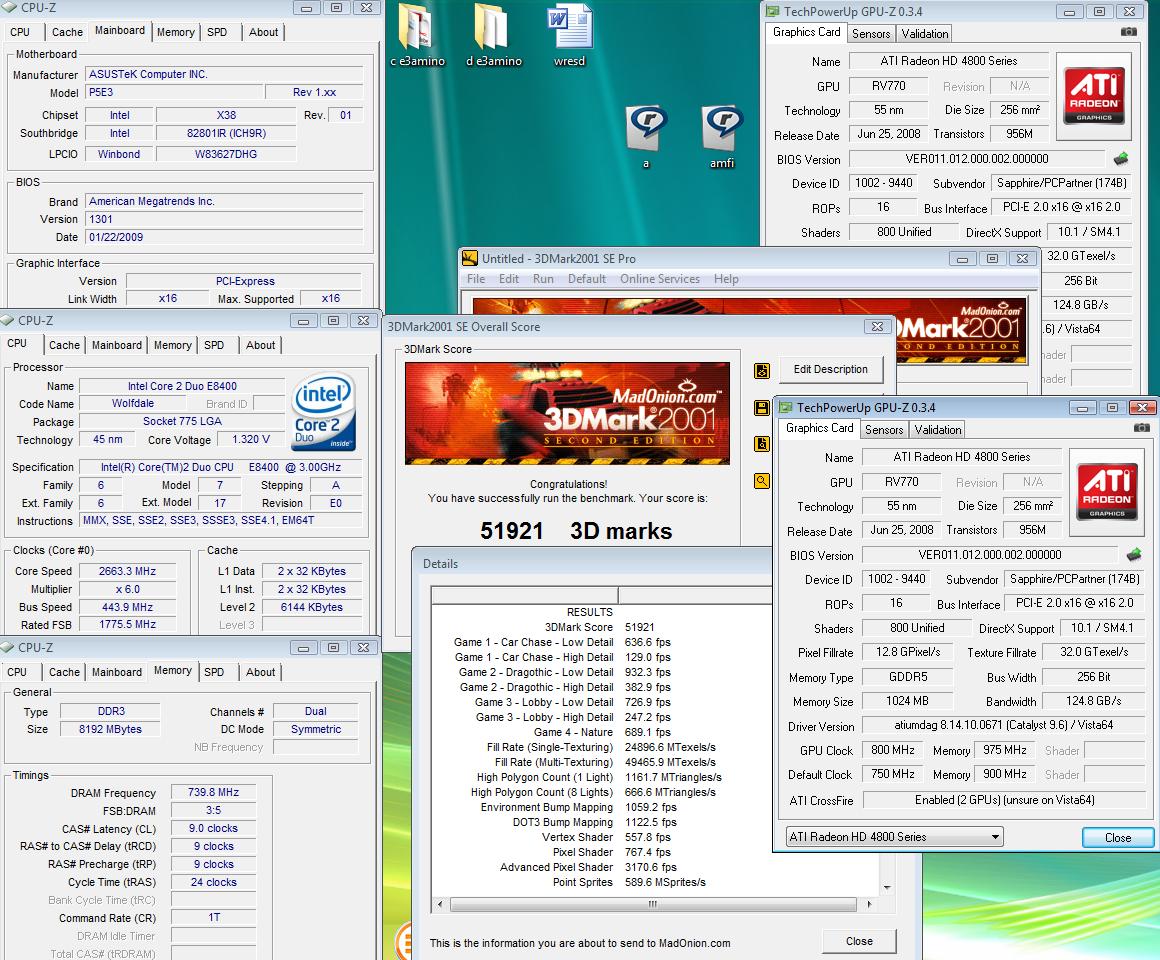Open the Run menu in 3DMark2001

point(543,279)
